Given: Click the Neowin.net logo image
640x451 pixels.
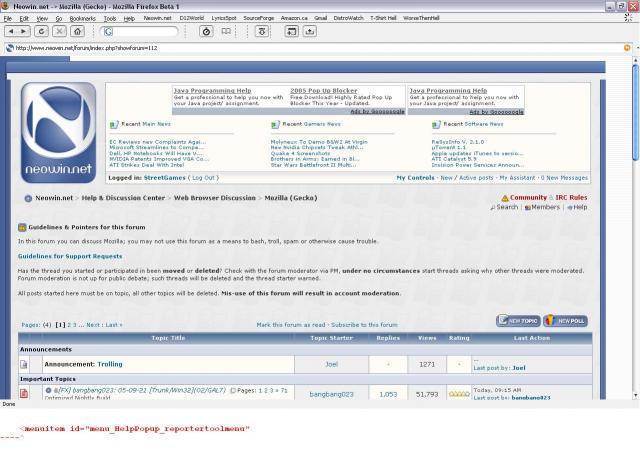Looking at the screenshot, I should [58, 133].
